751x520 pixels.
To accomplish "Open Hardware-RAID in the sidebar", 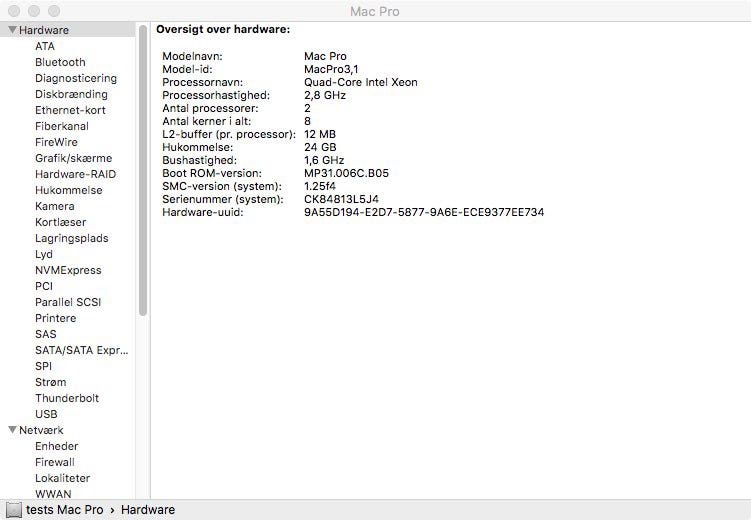I will [x=75, y=174].
